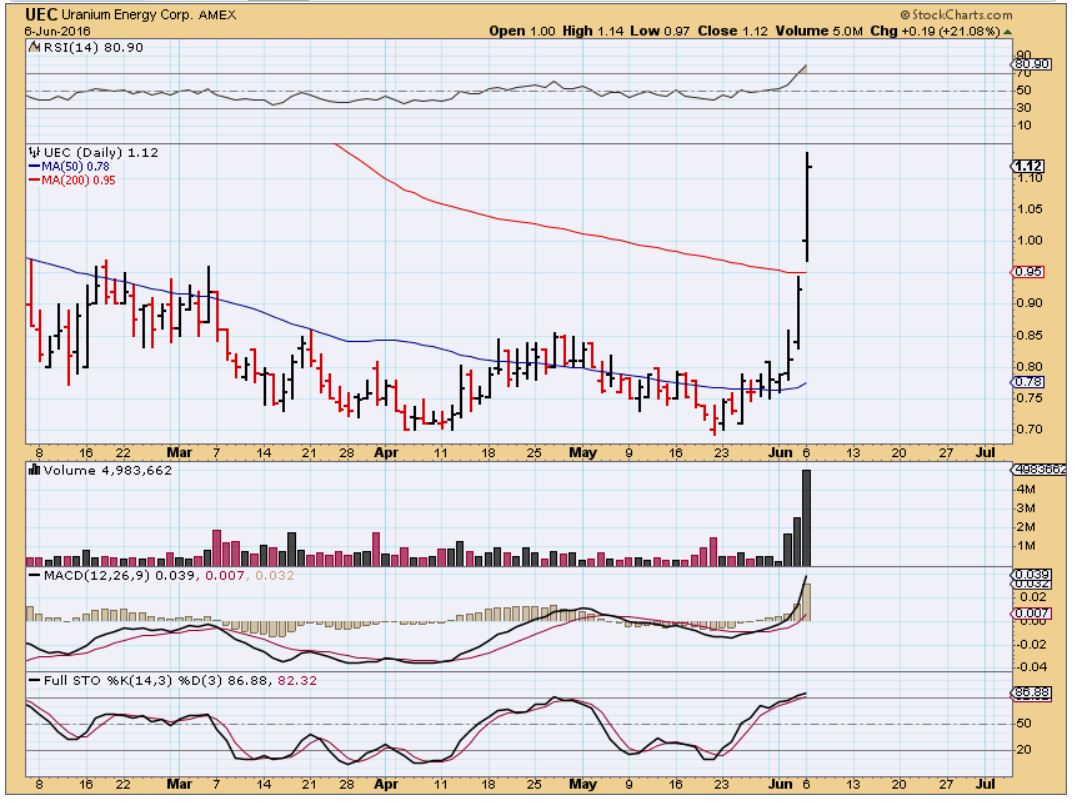Viewport: 1075px width, 803px height.
Task: Click the 86.88 stochastic axis tag
Action: tap(1029, 691)
